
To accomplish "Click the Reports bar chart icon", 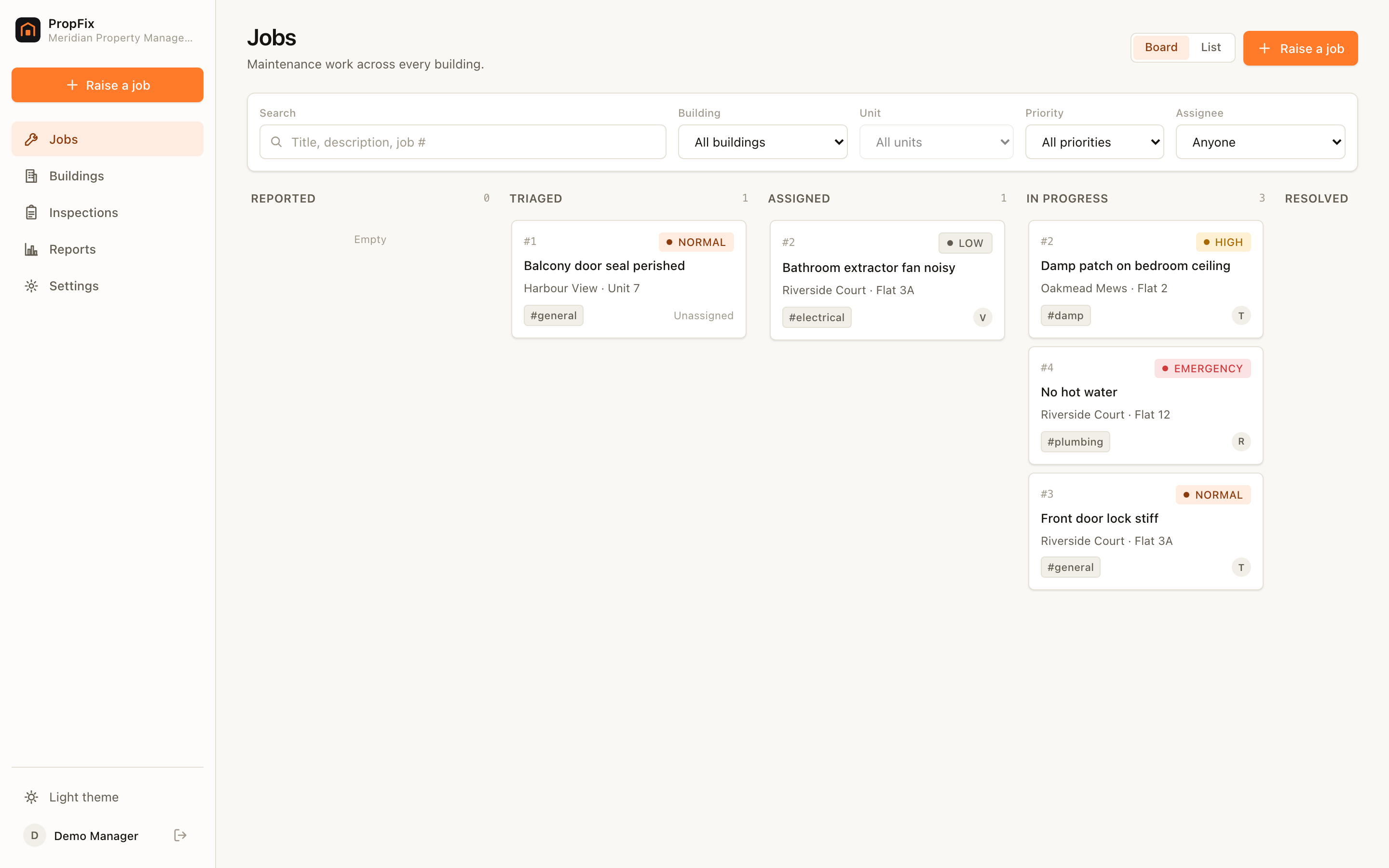I will [x=31, y=250].
